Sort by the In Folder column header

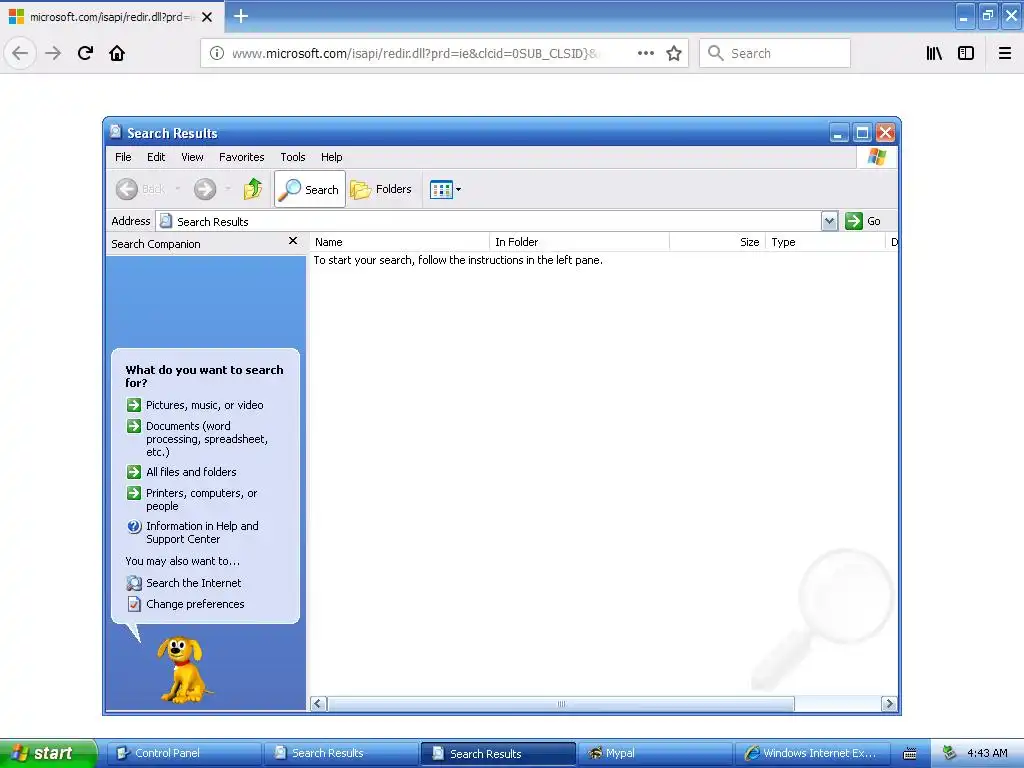(x=579, y=242)
